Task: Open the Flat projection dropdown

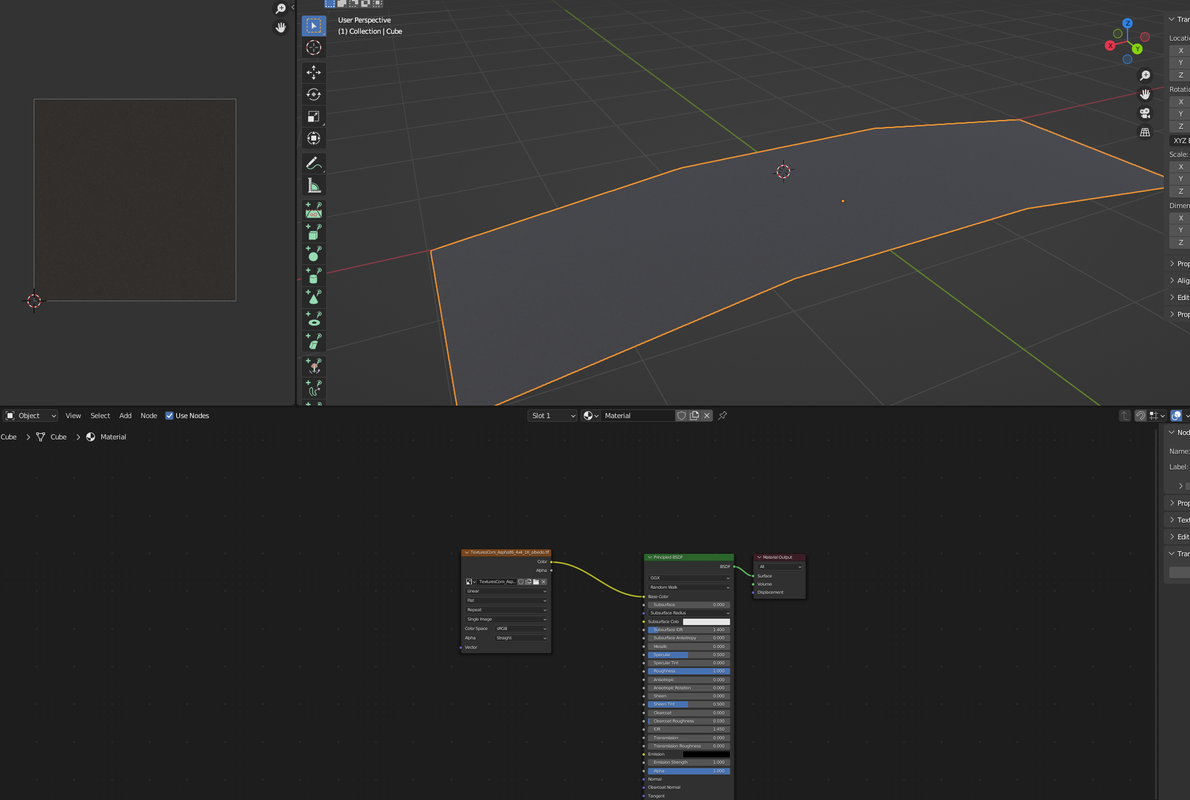Action: 505,600
